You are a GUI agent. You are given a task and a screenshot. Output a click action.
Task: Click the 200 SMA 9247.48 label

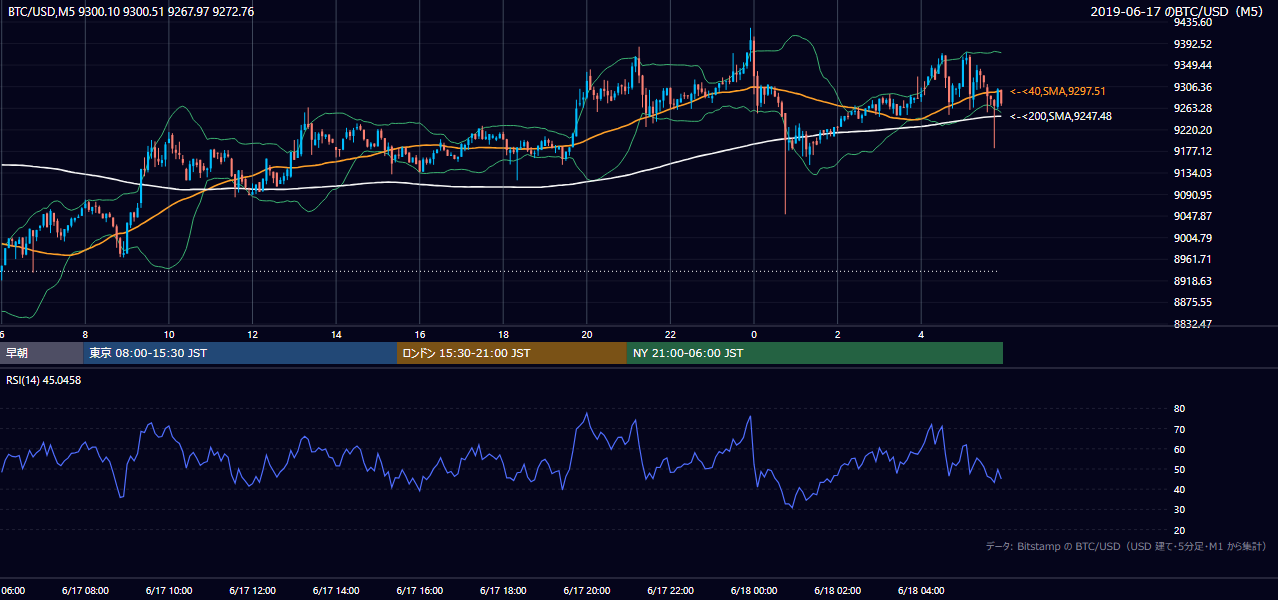click(x=1060, y=116)
